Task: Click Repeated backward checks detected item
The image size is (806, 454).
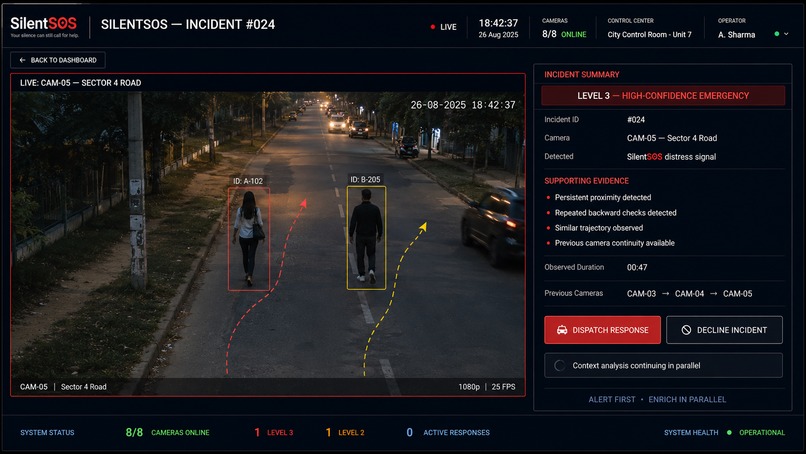Action: point(615,213)
